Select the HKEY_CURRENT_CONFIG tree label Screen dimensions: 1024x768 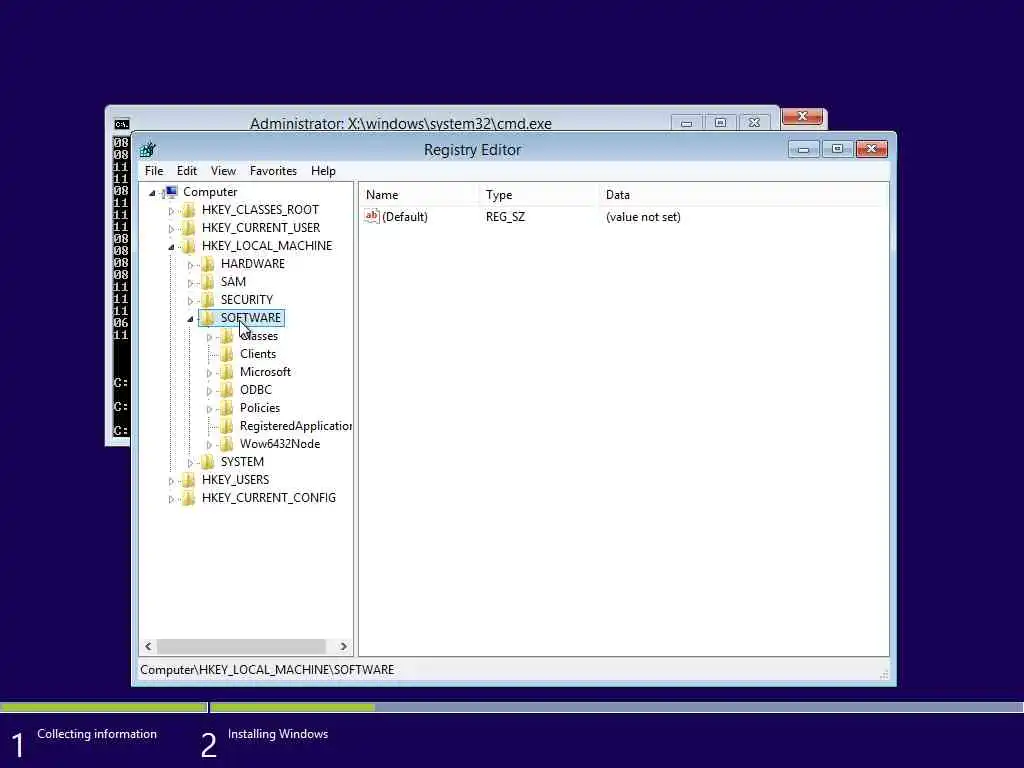pyautogui.click(x=269, y=498)
